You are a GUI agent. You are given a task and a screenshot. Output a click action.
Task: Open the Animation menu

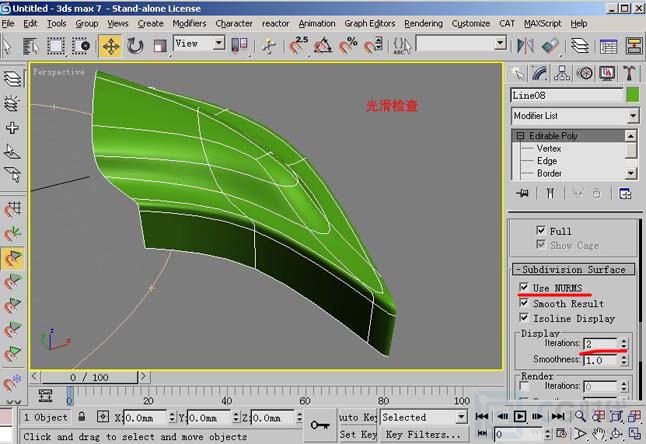[317, 23]
